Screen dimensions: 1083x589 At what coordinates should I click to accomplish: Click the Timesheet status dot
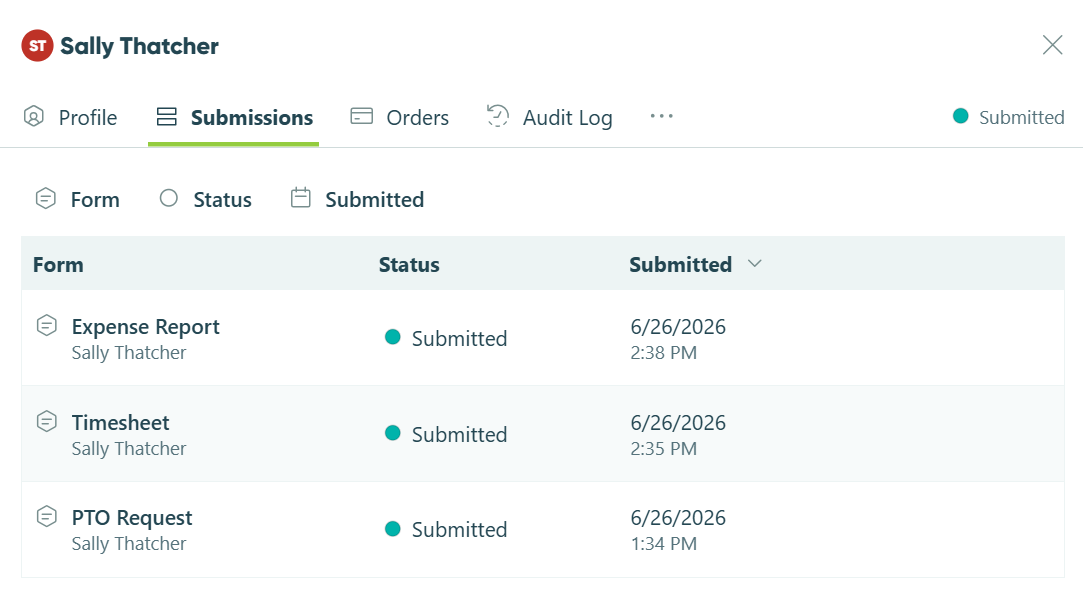click(x=392, y=433)
